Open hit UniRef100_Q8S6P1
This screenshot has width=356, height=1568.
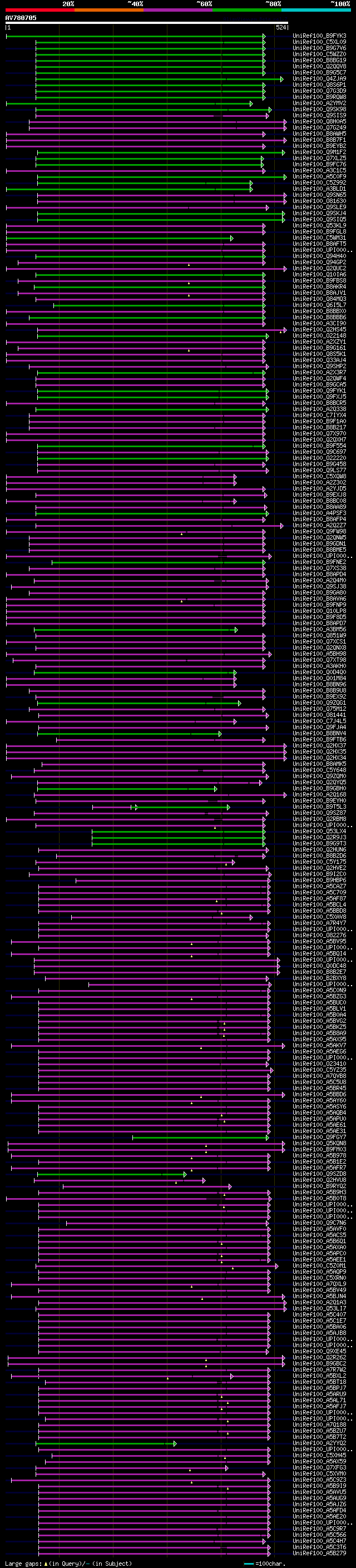pos(319,85)
